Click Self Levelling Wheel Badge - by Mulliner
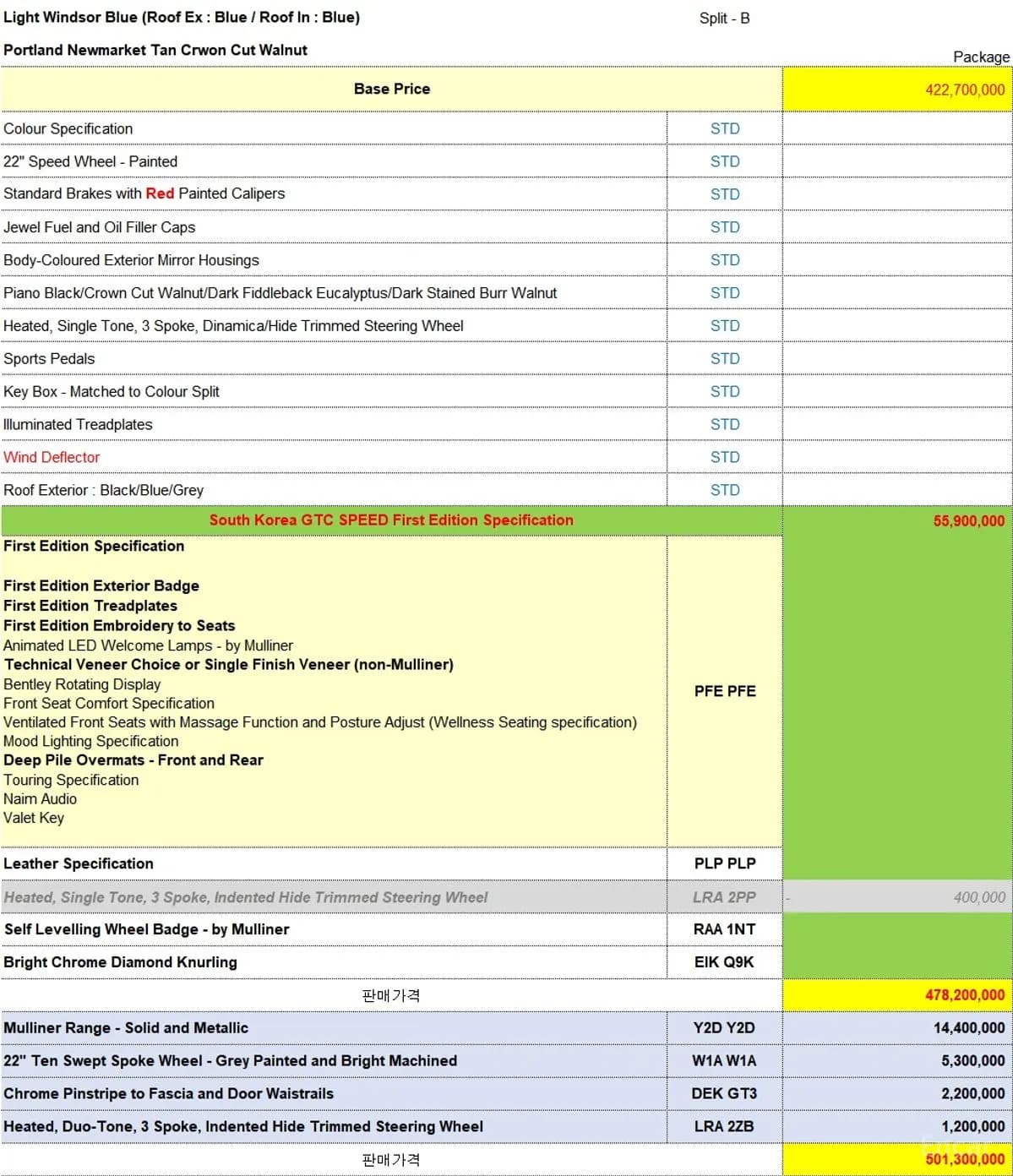 coord(147,929)
